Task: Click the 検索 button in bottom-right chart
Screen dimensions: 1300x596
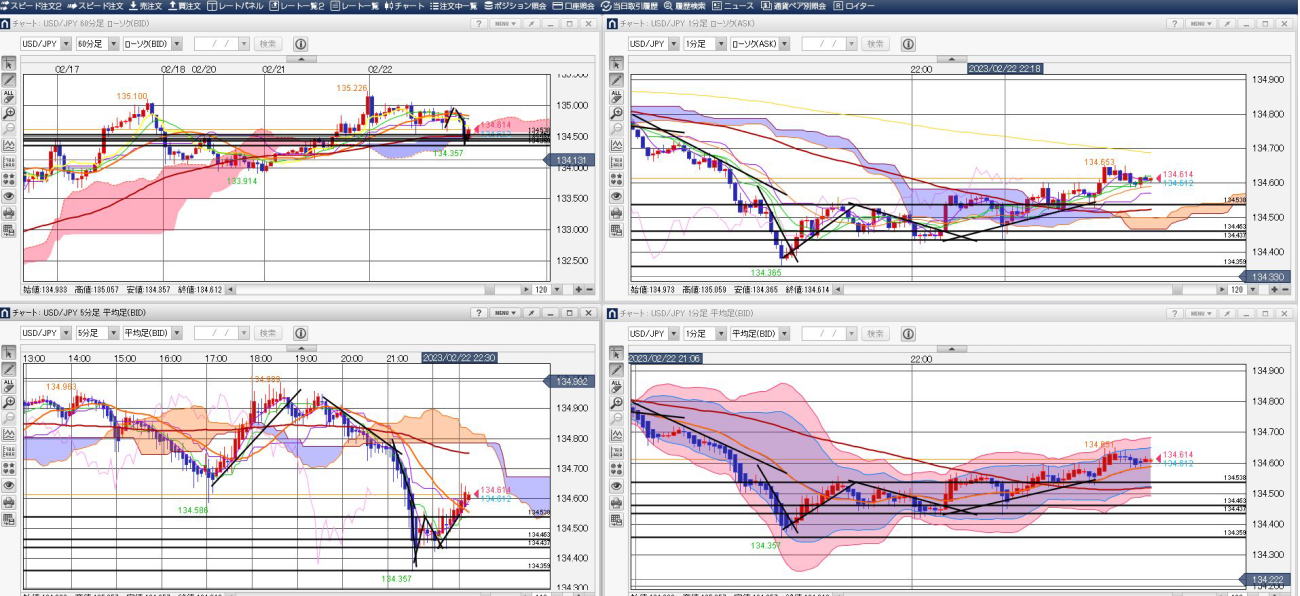Action: point(875,333)
